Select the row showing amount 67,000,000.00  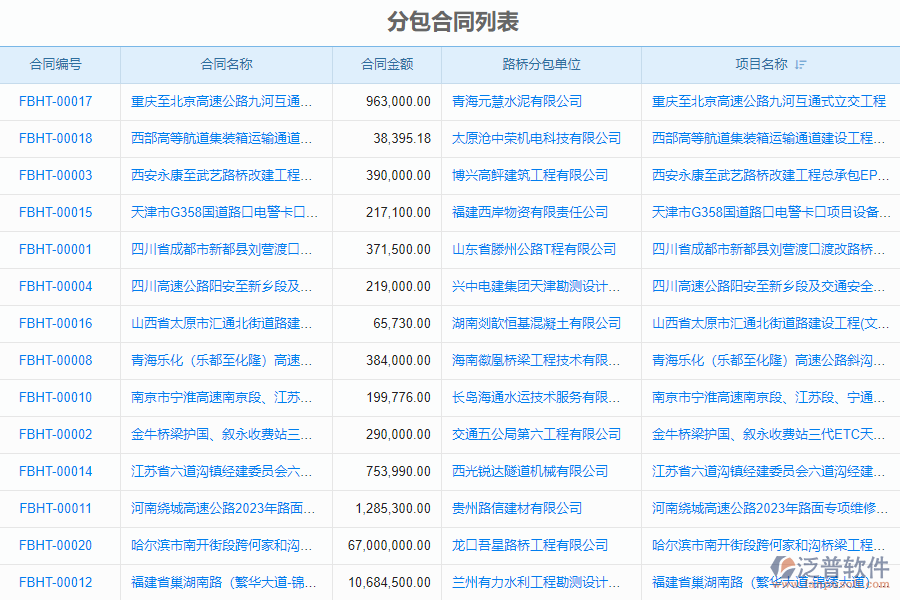[387, 546]
